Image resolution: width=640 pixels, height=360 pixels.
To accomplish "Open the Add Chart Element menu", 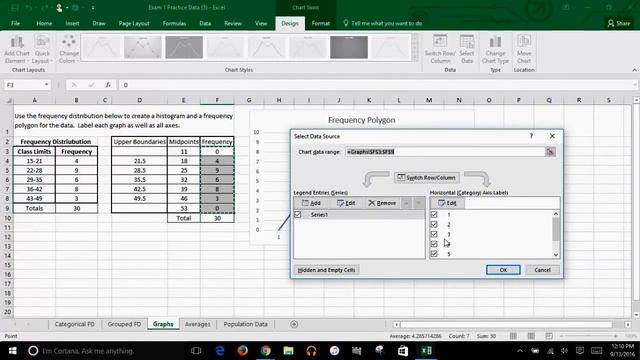I will [x=17, y=49].
